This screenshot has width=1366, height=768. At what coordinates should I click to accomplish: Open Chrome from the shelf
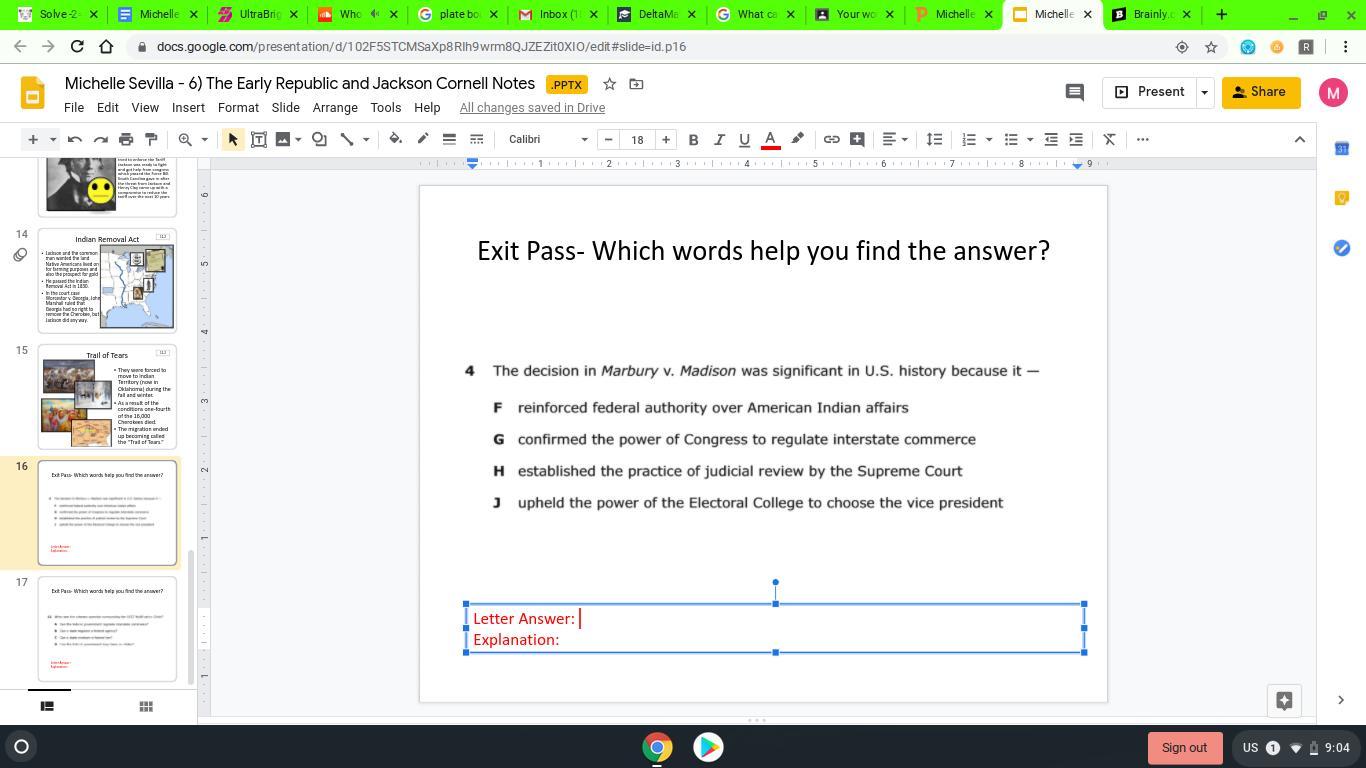pos(657,747)
